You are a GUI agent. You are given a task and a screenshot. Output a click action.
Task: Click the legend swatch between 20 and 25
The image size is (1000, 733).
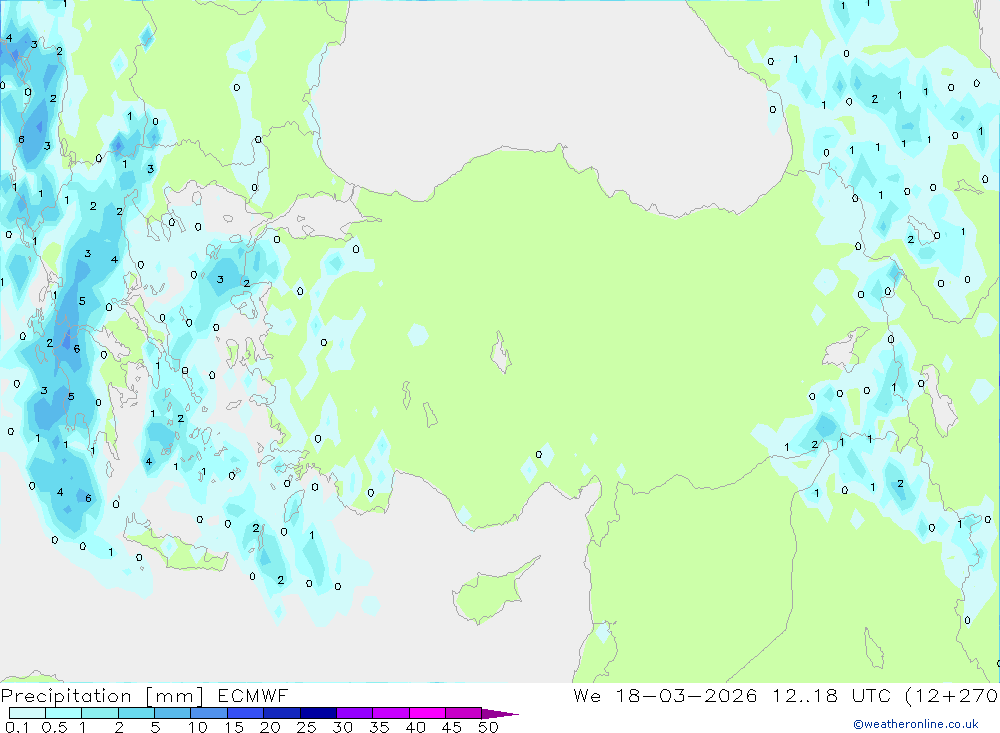point(282,713)
